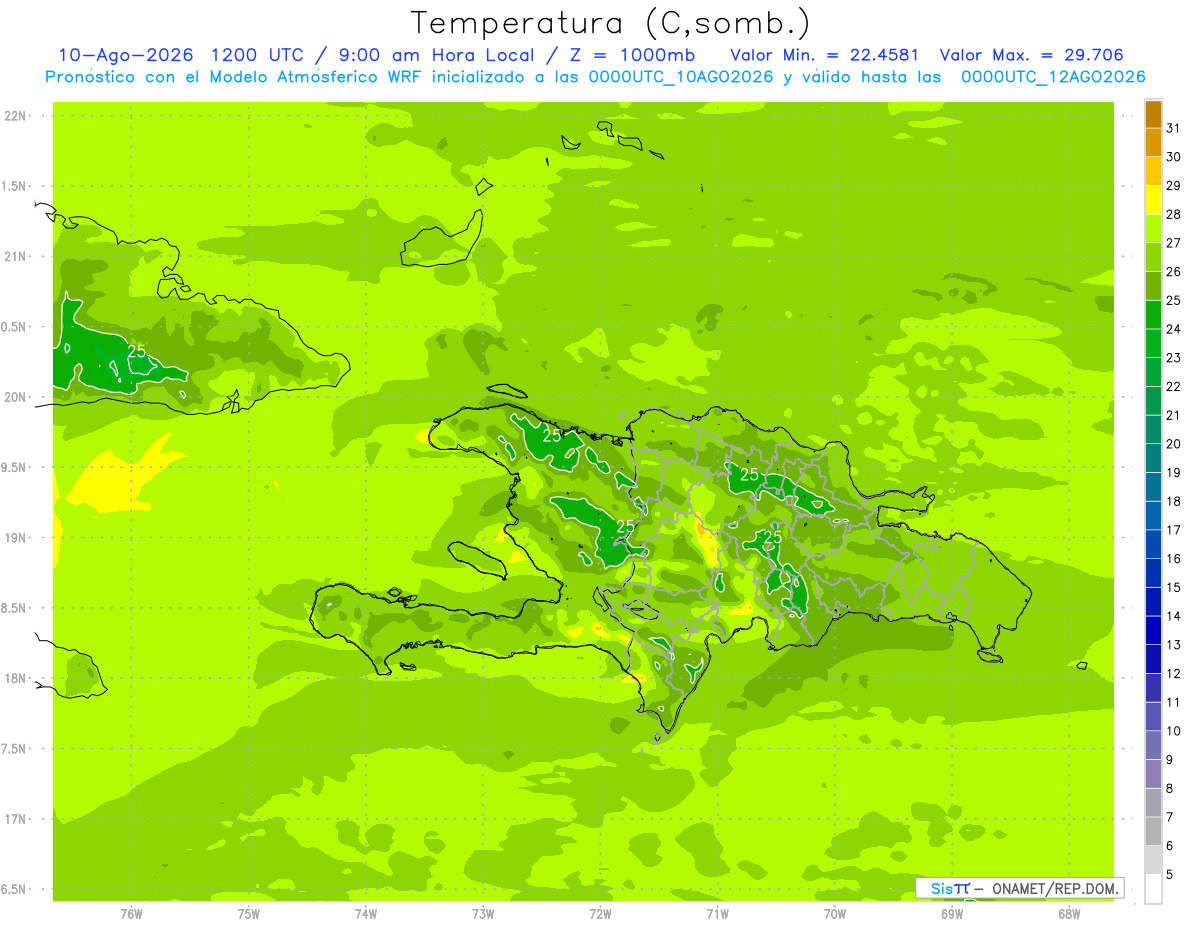
Task: Click the '75W' longitude label
Action: (x=248, y=914)
